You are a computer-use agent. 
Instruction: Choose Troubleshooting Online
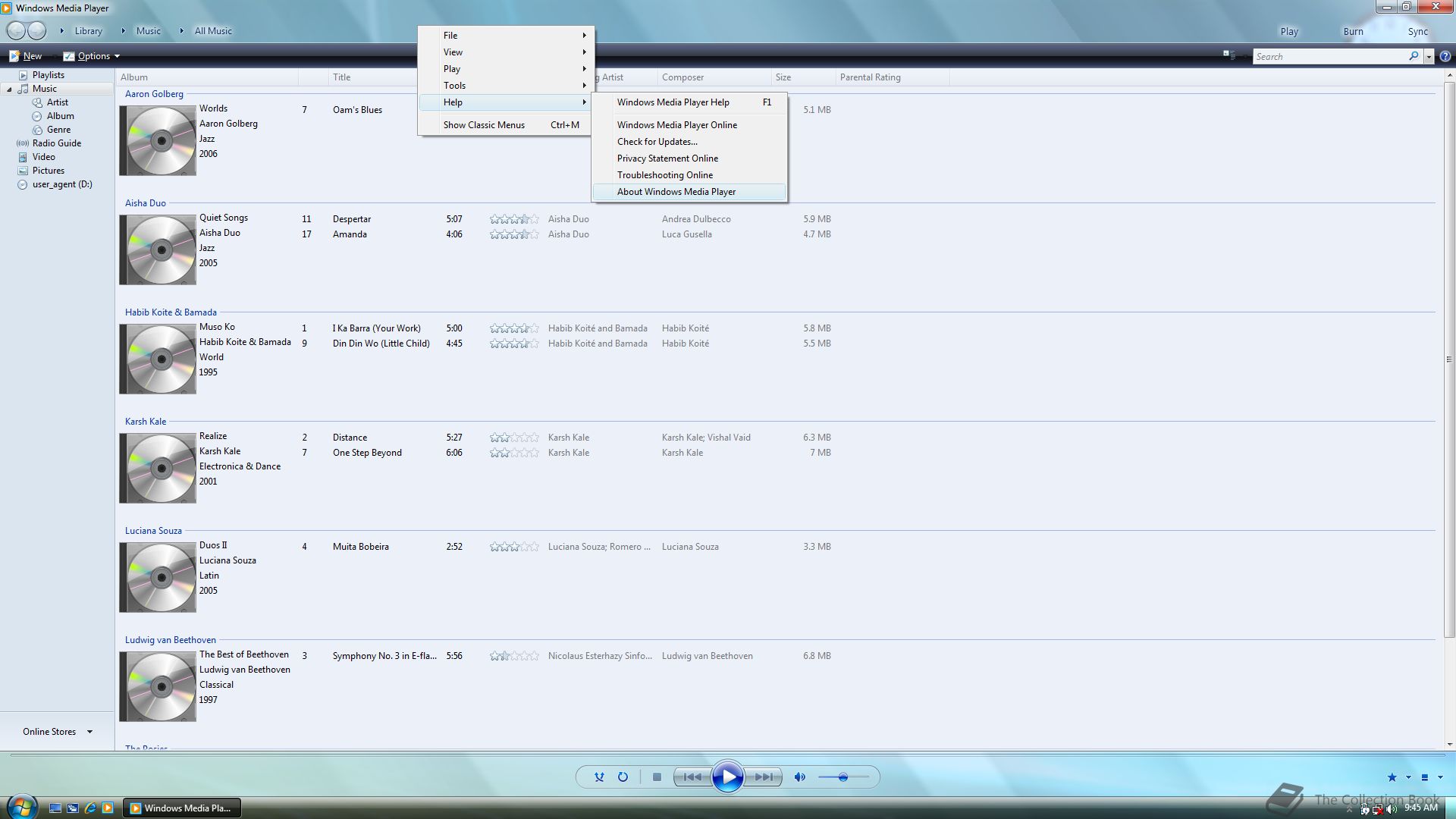click(x=689, y=175)
